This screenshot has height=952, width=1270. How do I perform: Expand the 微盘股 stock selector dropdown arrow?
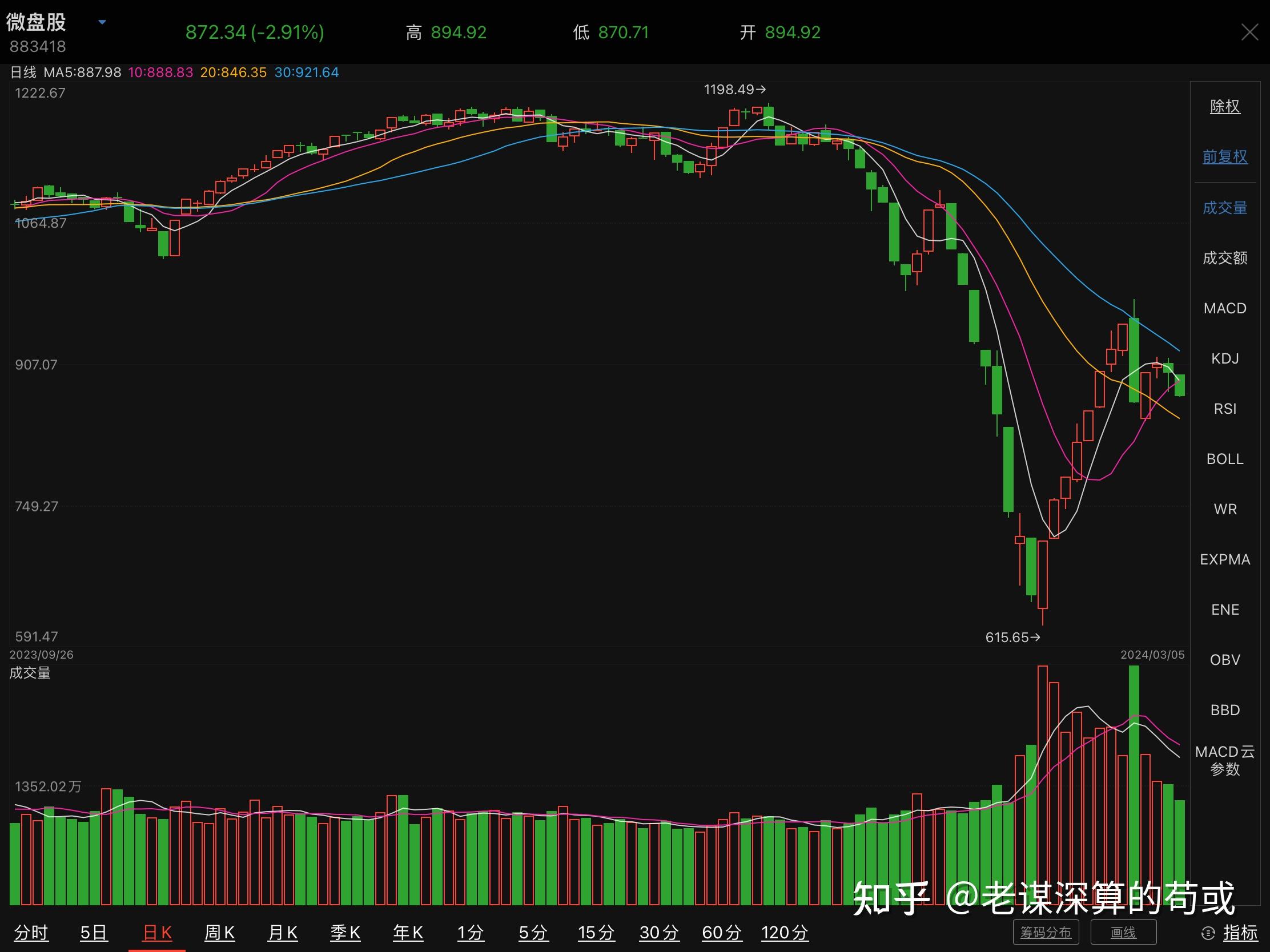(x=102, y=22)
